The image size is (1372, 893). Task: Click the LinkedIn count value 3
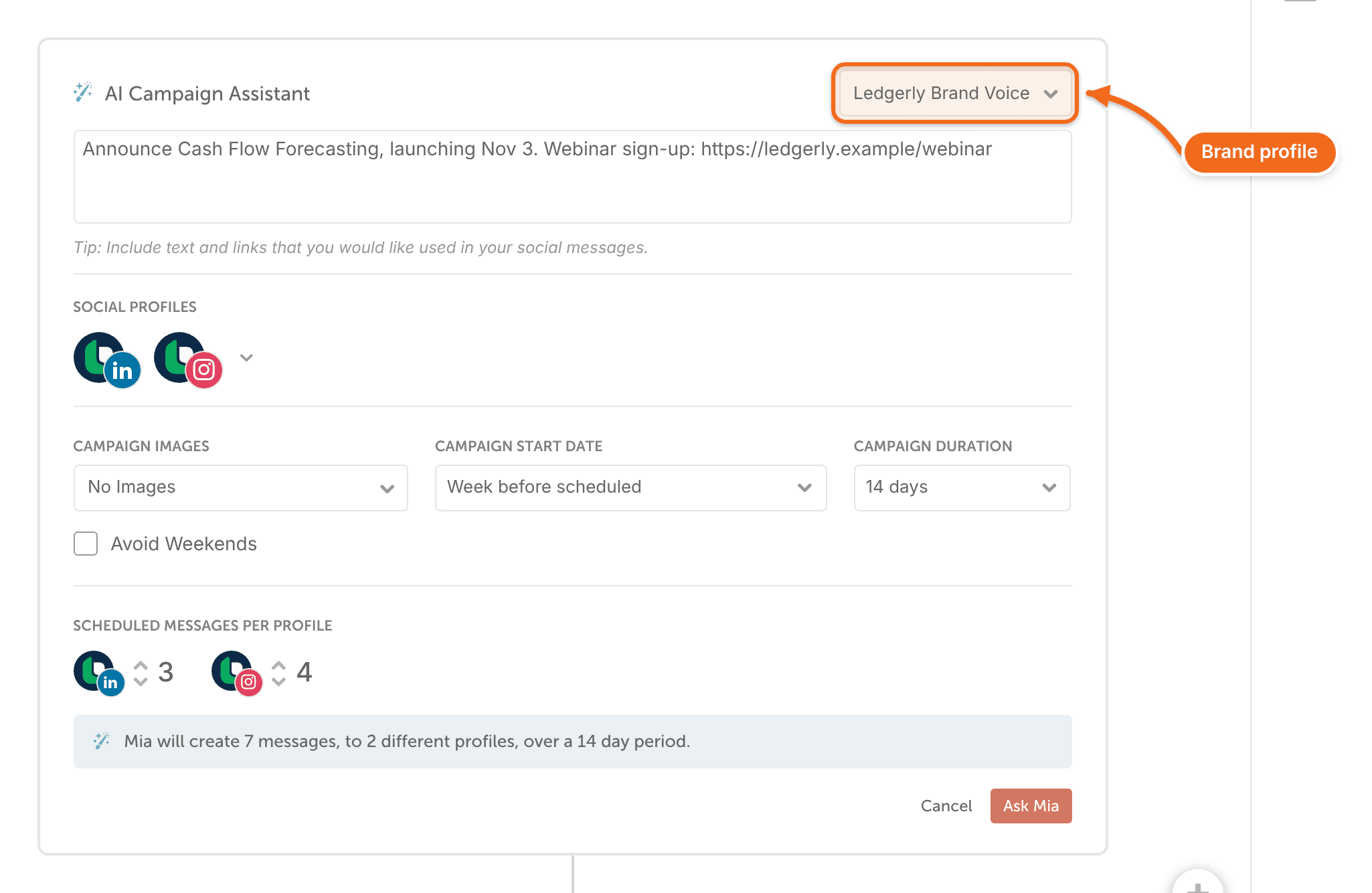pos(166,672)
